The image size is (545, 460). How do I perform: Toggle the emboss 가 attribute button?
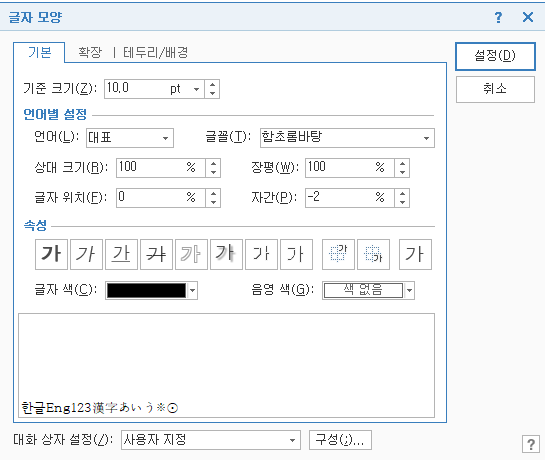click(261, 254)
